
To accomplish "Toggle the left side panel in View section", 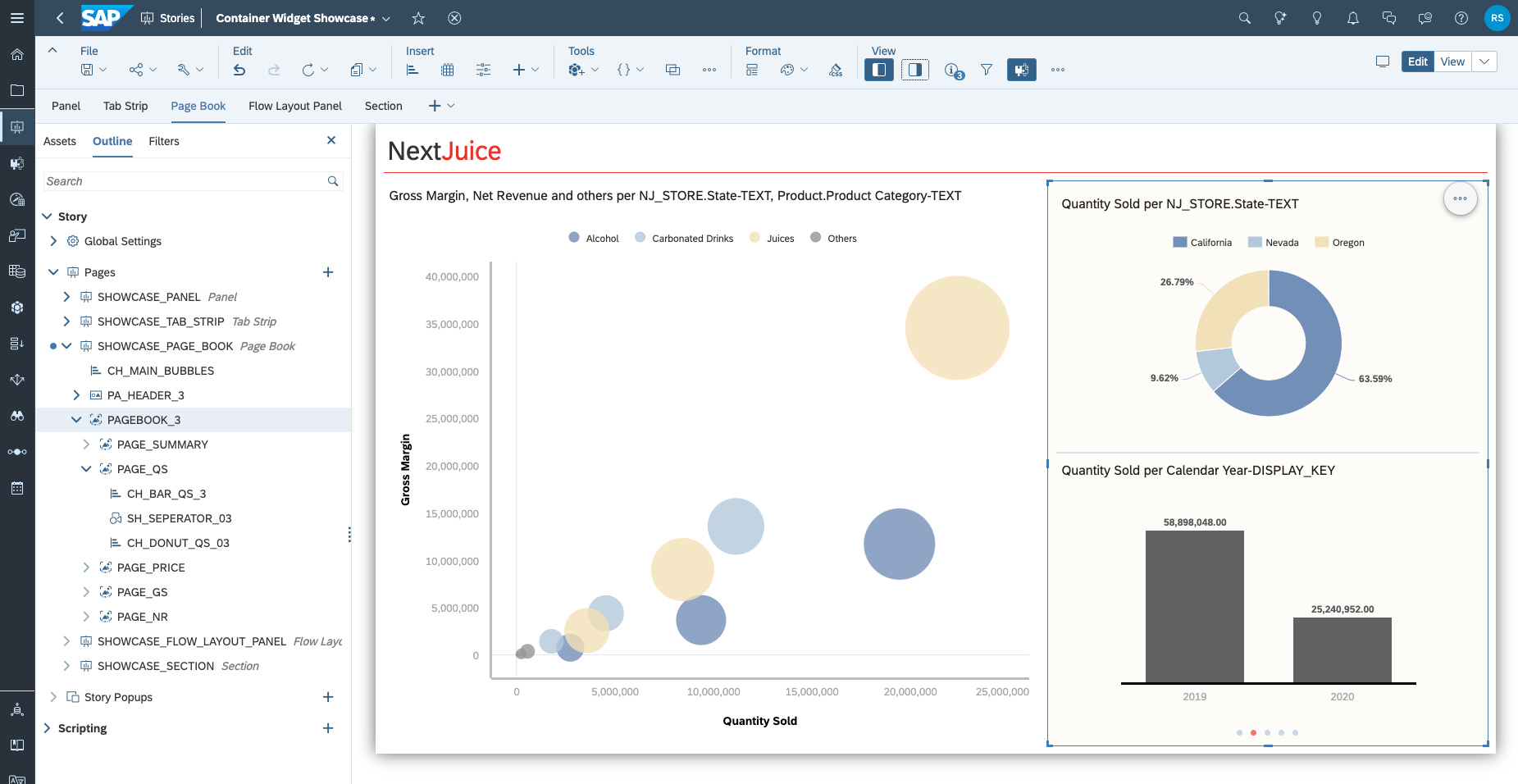I will (x=878, y=70).
